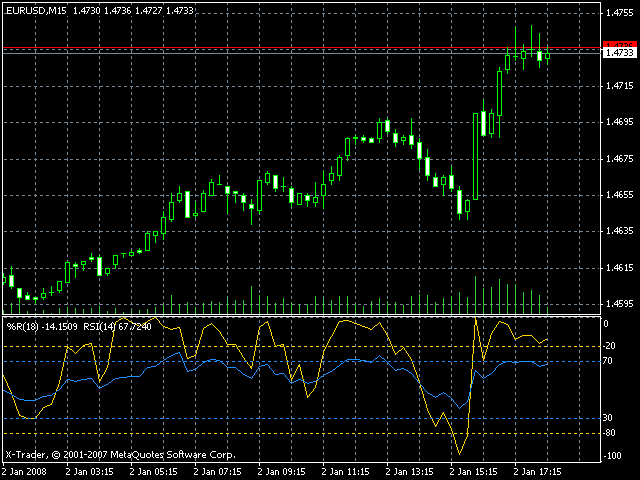Image resolution: width=640 pixels, height=480 pixels.
Task: Click the 2 Jan 13:15 time label
Action: (x=410, y=472)
